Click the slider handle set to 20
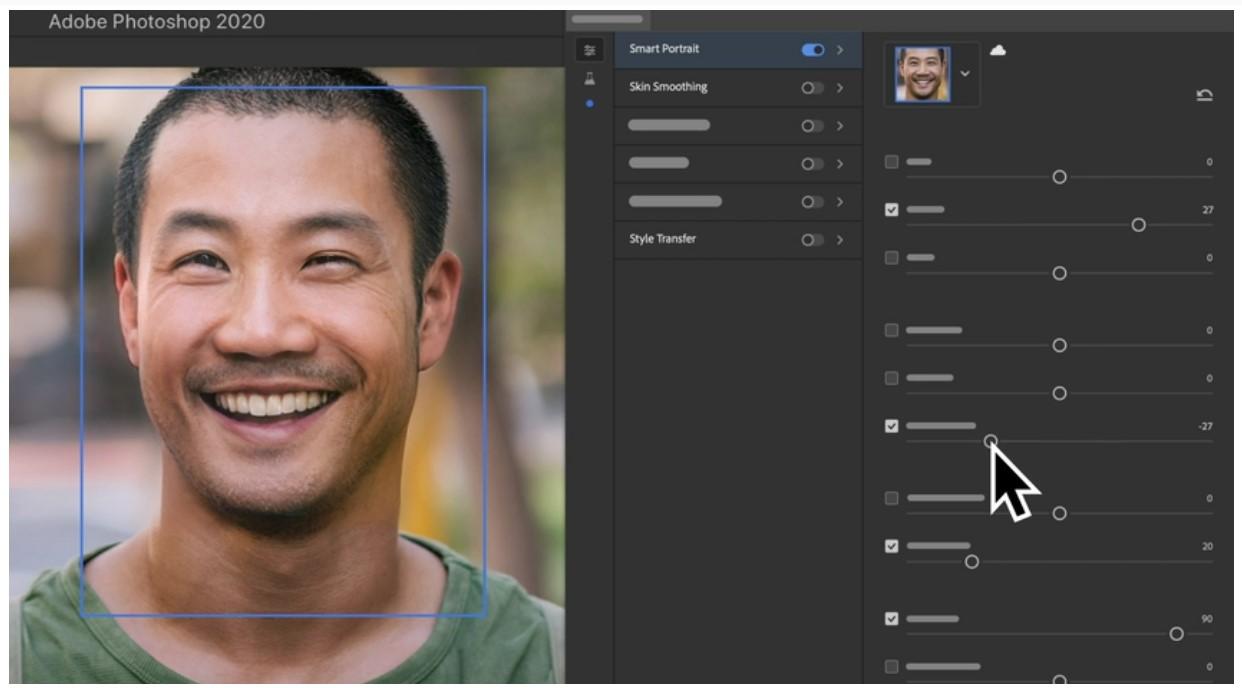This screenshot has height=688, width=1242. 971,562
